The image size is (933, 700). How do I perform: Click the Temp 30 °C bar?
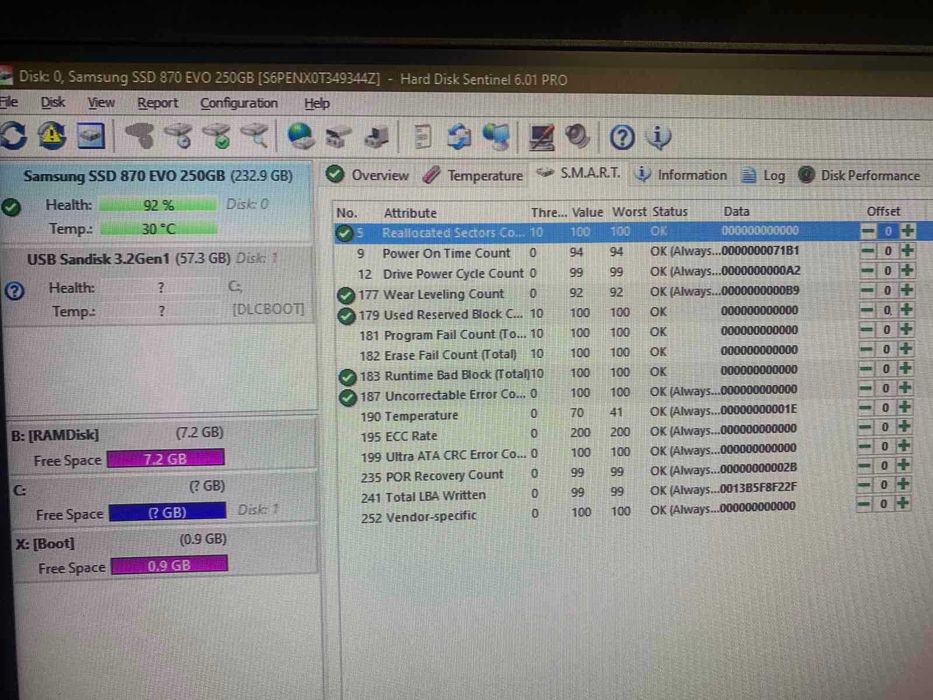click(x=158, y=229)
